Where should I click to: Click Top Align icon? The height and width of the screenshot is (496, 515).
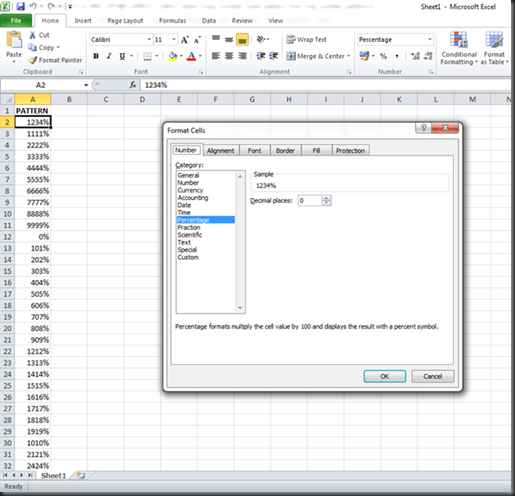(216, 39)
